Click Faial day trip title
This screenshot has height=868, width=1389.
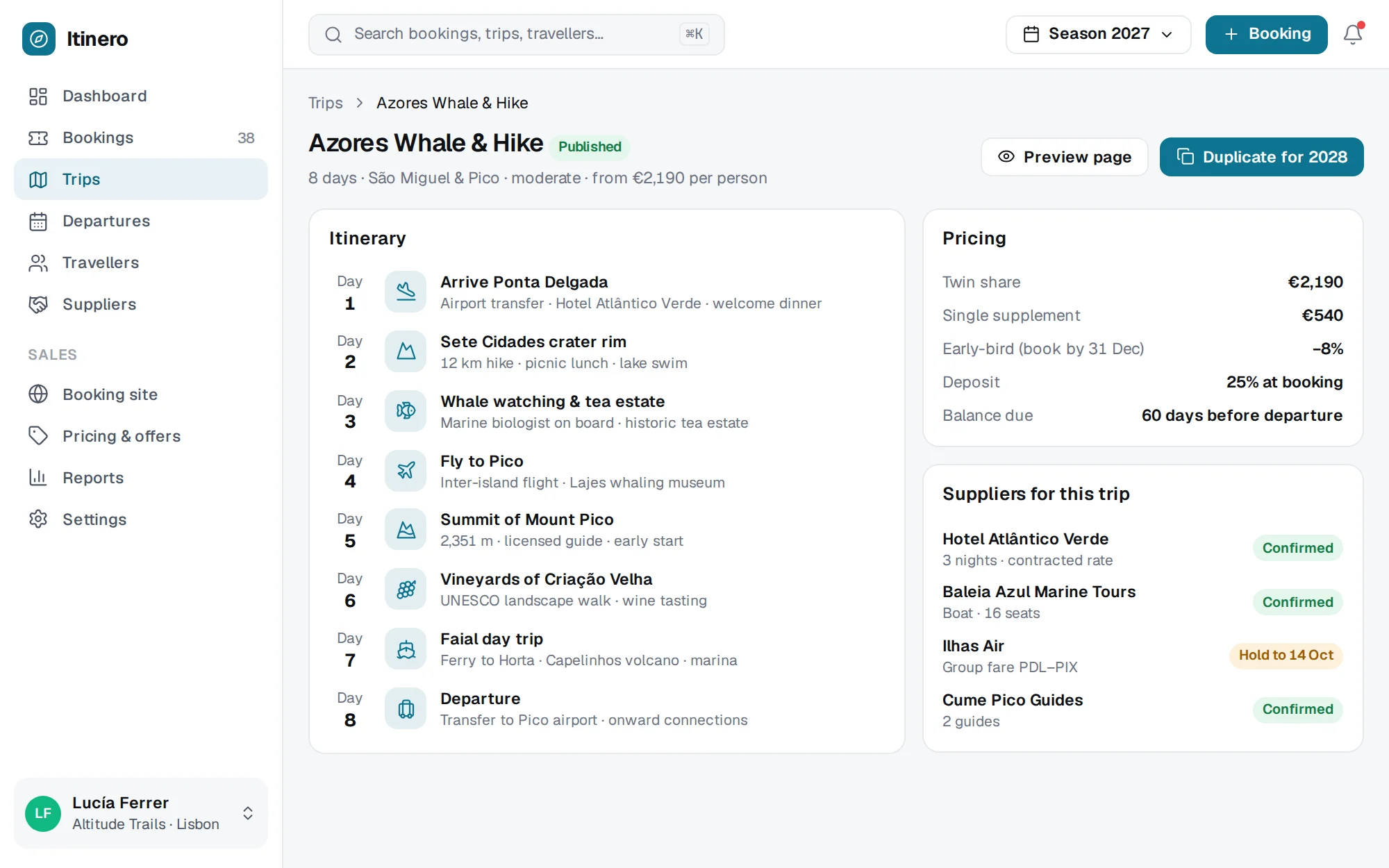click(491, 639)
